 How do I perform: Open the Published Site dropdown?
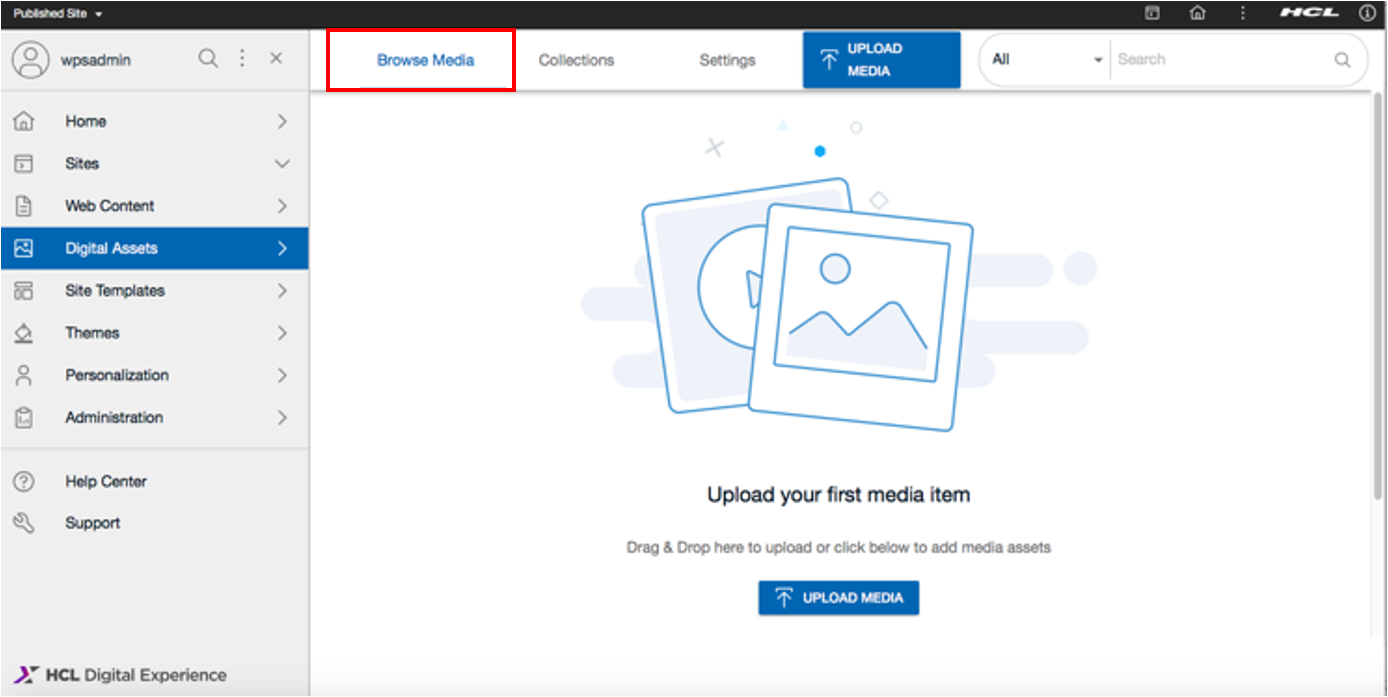tap(58, 14)
